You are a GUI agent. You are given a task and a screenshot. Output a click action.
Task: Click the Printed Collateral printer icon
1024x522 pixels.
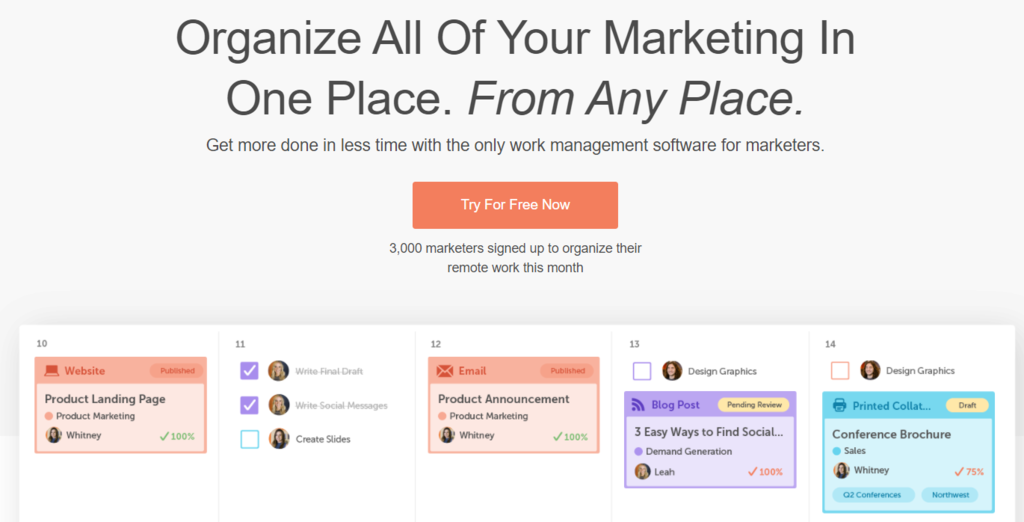839,406
